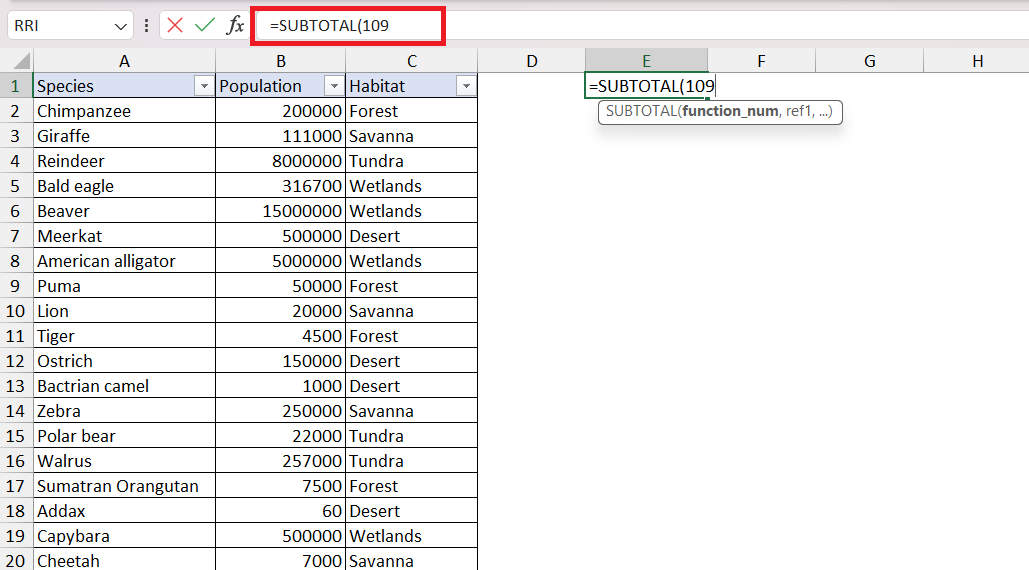This screenshot has width=1029, height=570.
Task: Select the Bald eagle cell
Action: point(125,186)
